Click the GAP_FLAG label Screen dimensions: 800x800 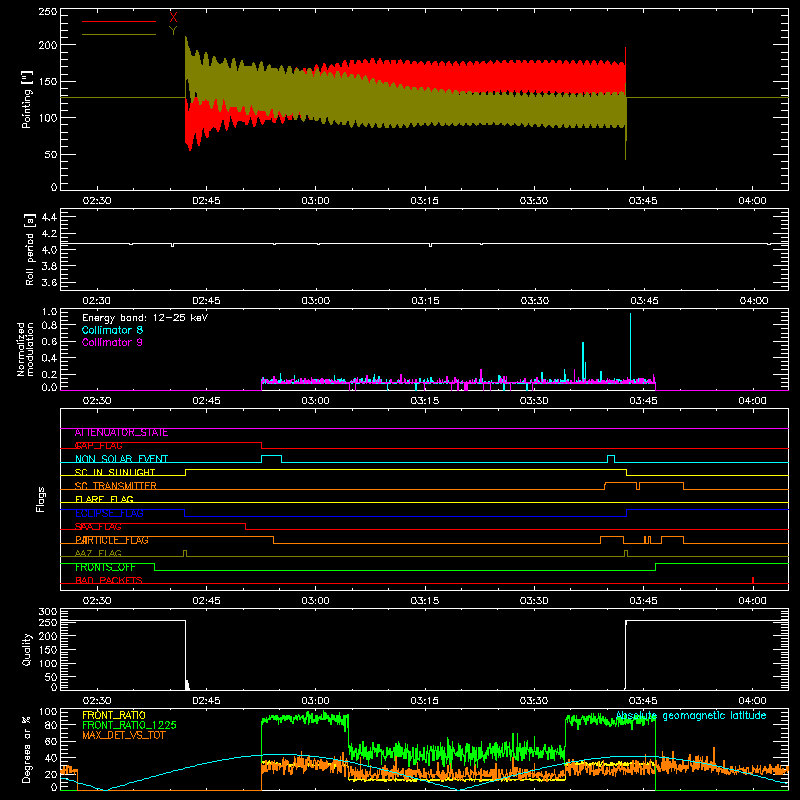coord(99,446)
